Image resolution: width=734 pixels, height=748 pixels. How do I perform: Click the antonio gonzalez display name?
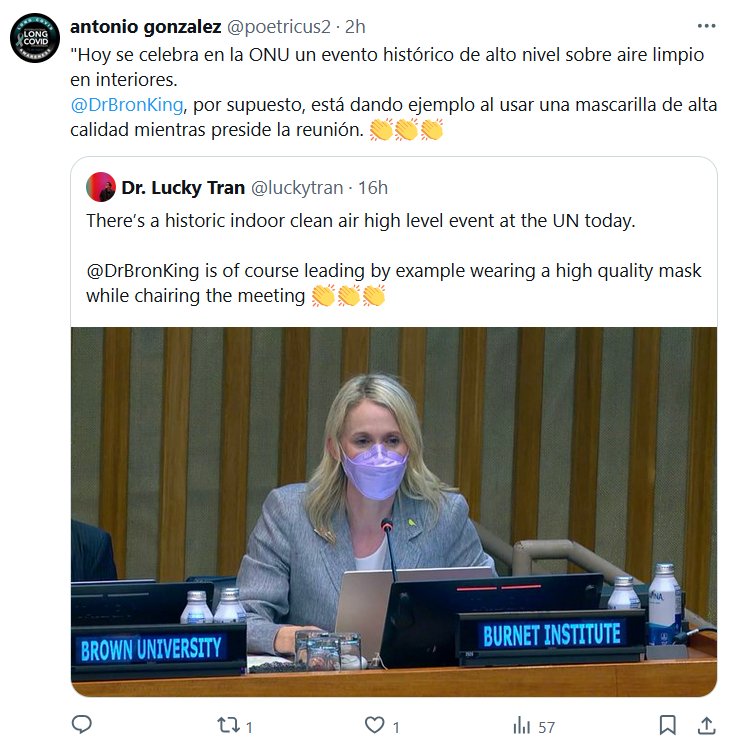tap(145, 27)
